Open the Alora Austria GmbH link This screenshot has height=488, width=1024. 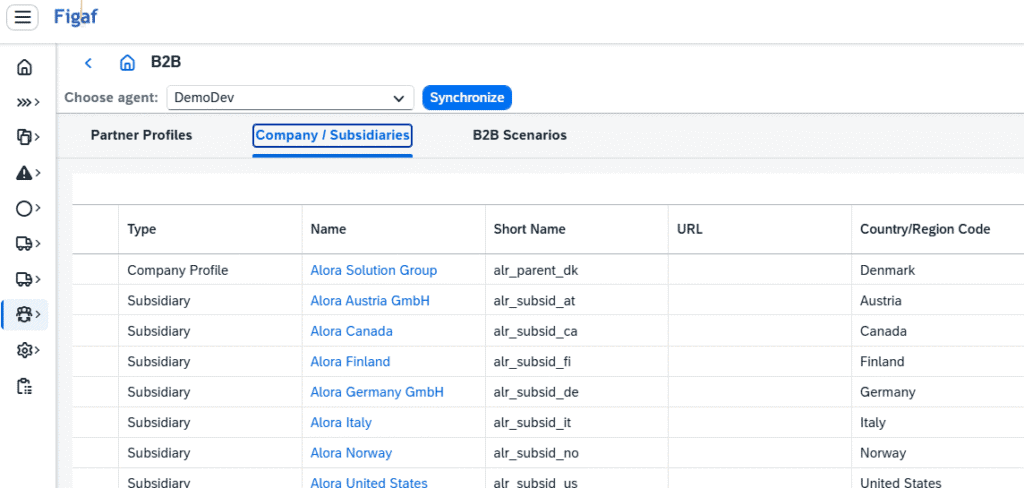(370, 301)
